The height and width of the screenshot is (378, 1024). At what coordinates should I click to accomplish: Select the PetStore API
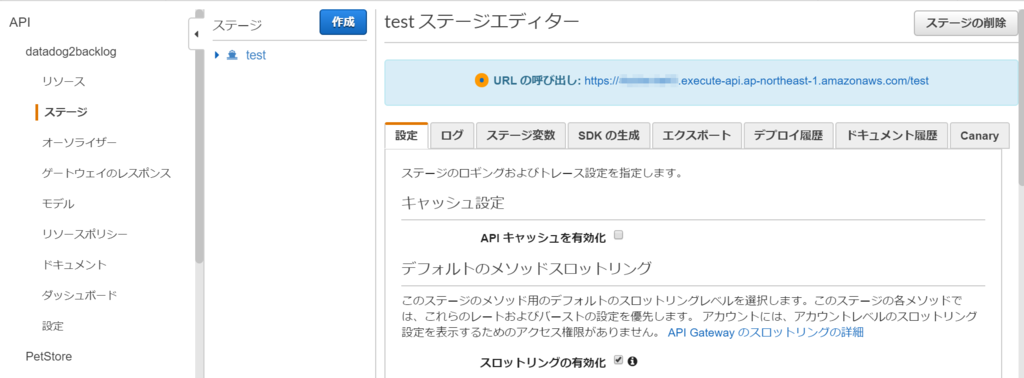point(48,356)
